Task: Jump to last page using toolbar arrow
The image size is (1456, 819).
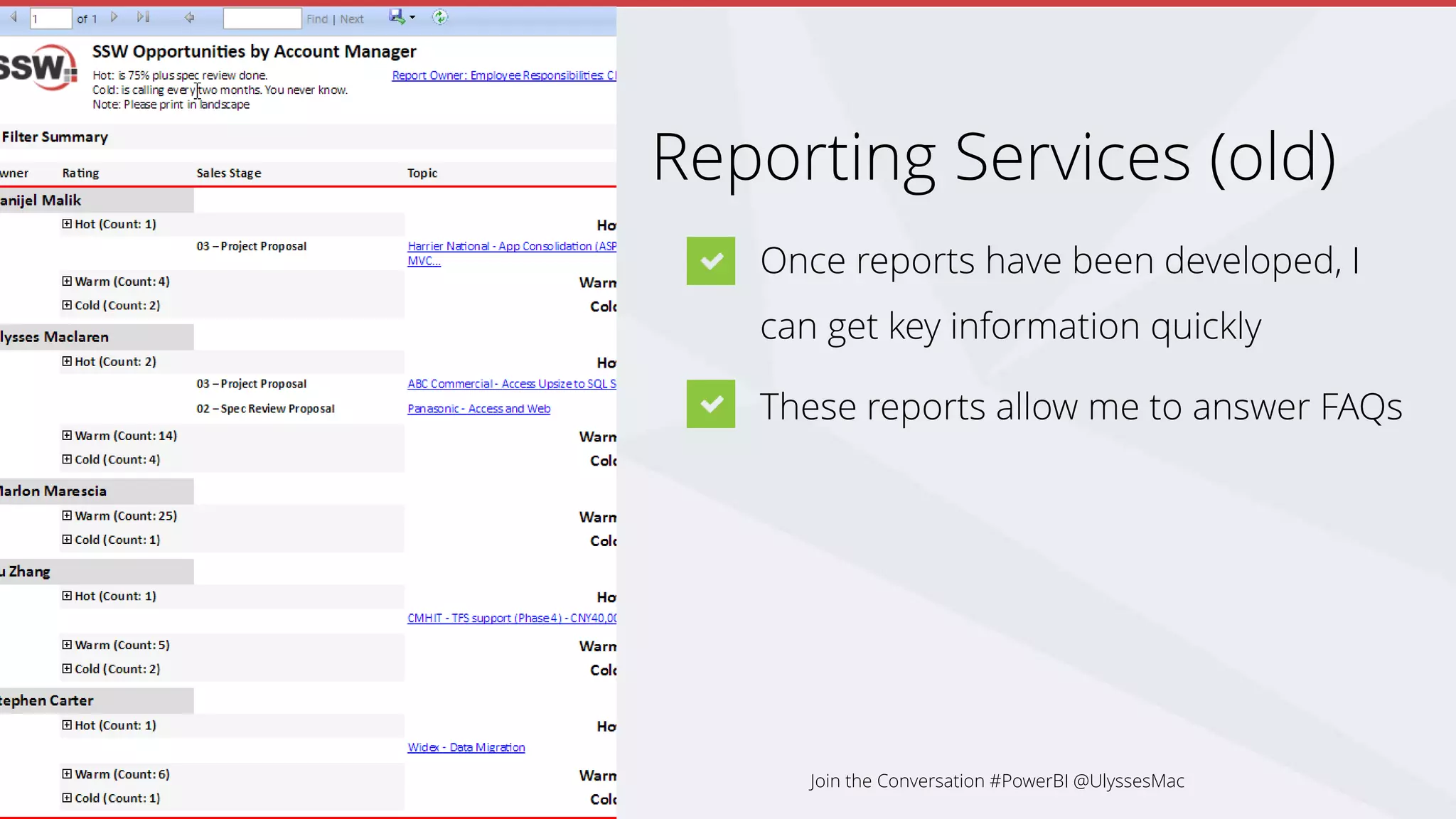Action: coord(143,17)
